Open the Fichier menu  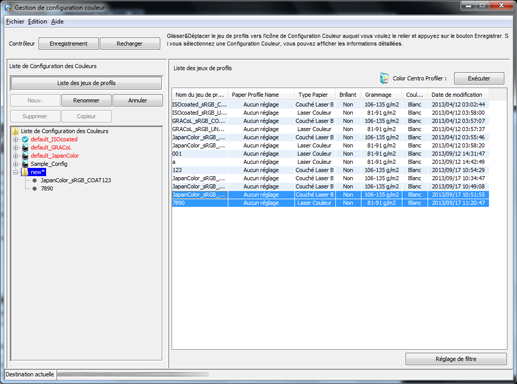coord(15,22)
